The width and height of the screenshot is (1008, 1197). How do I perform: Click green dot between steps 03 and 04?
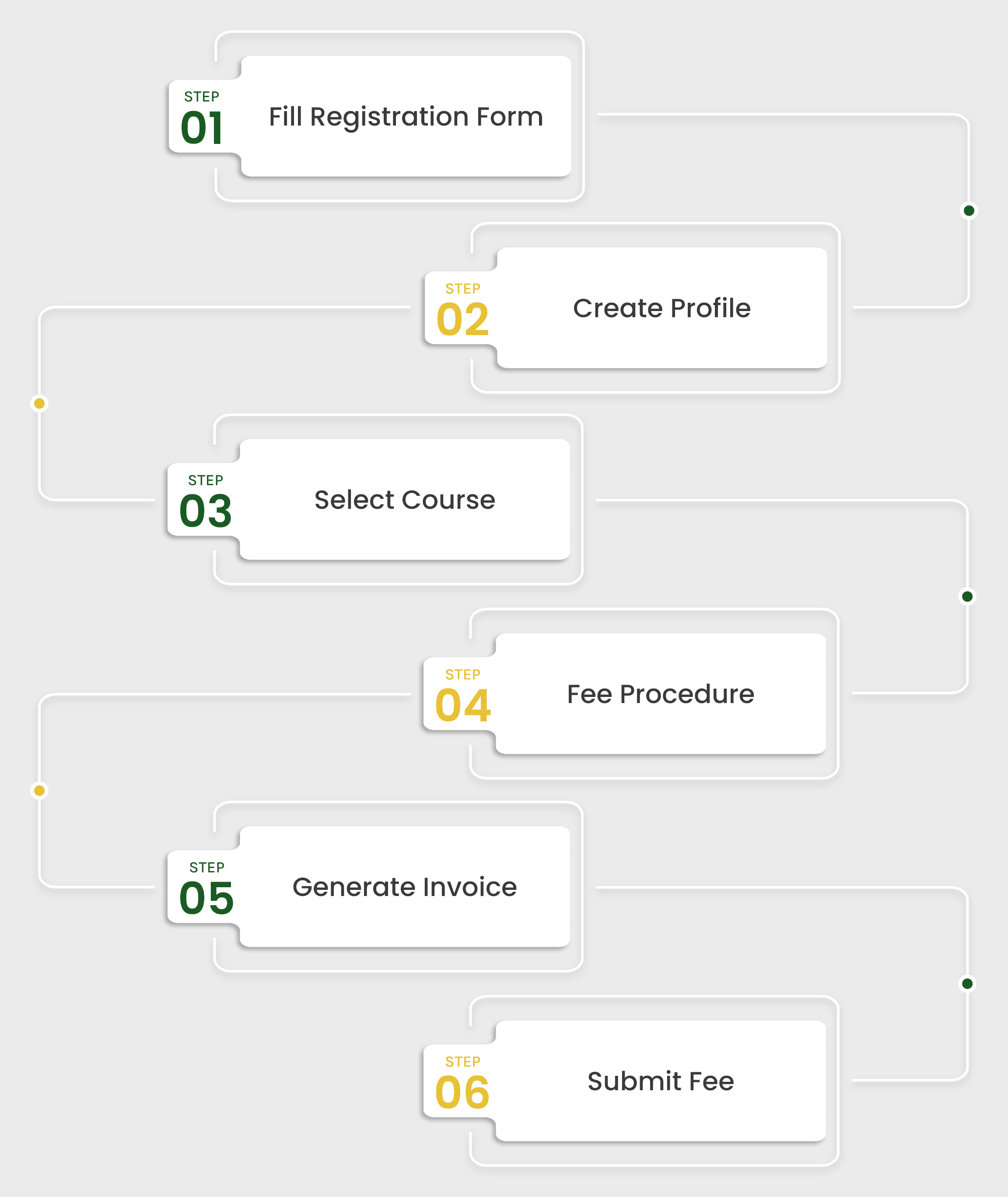967,597
